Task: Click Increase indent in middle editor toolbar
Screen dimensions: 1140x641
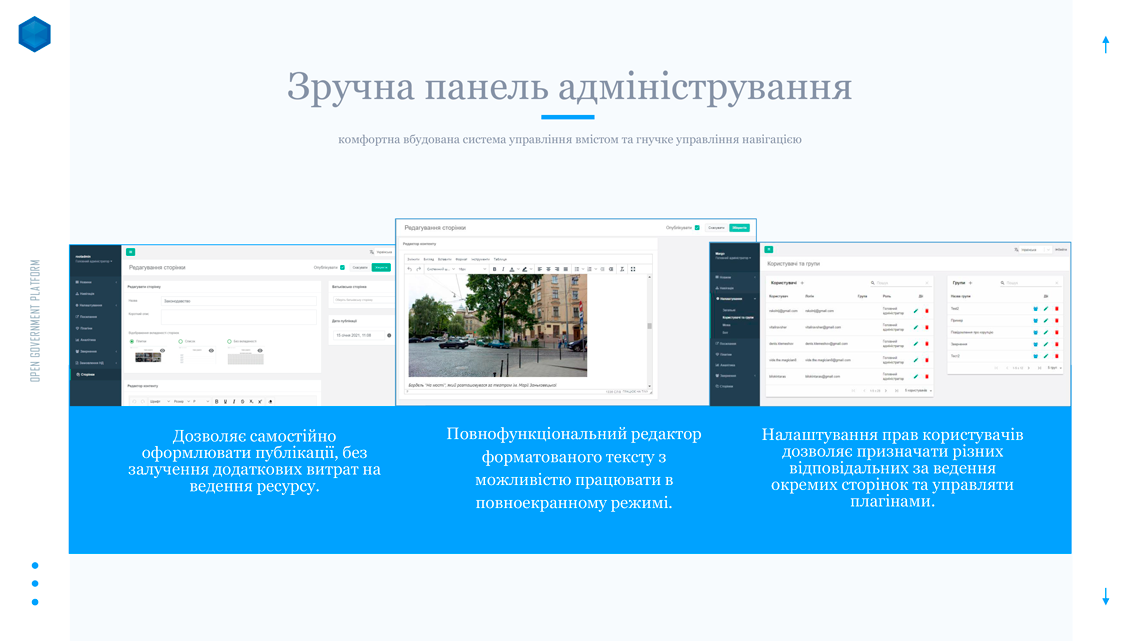Action: [x=611, y=269]
